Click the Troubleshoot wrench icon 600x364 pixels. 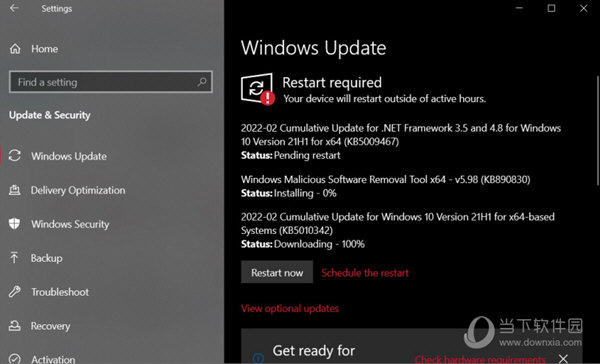pyautogui.click(x=15, y=292)
